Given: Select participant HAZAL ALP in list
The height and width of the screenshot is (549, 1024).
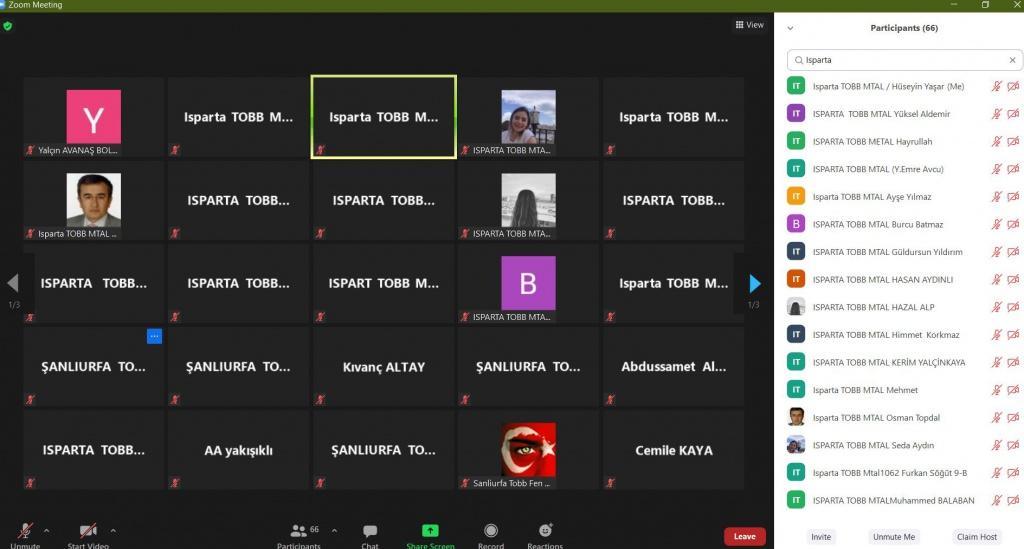Looking at the screenshot, I should (x=904, y=307).
